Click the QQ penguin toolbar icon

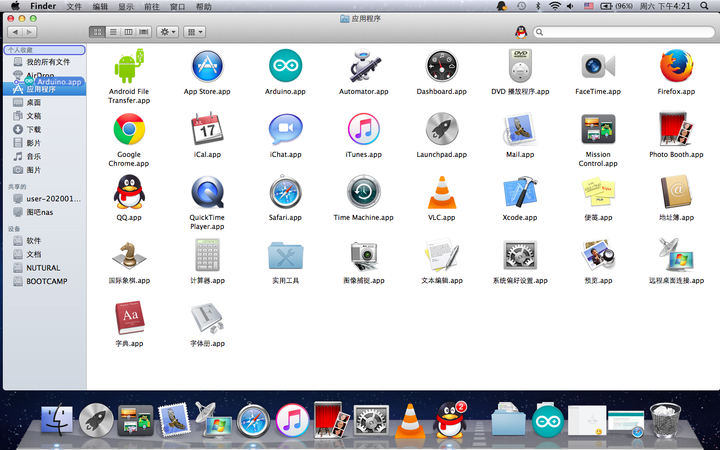click(x=521, y=32)
